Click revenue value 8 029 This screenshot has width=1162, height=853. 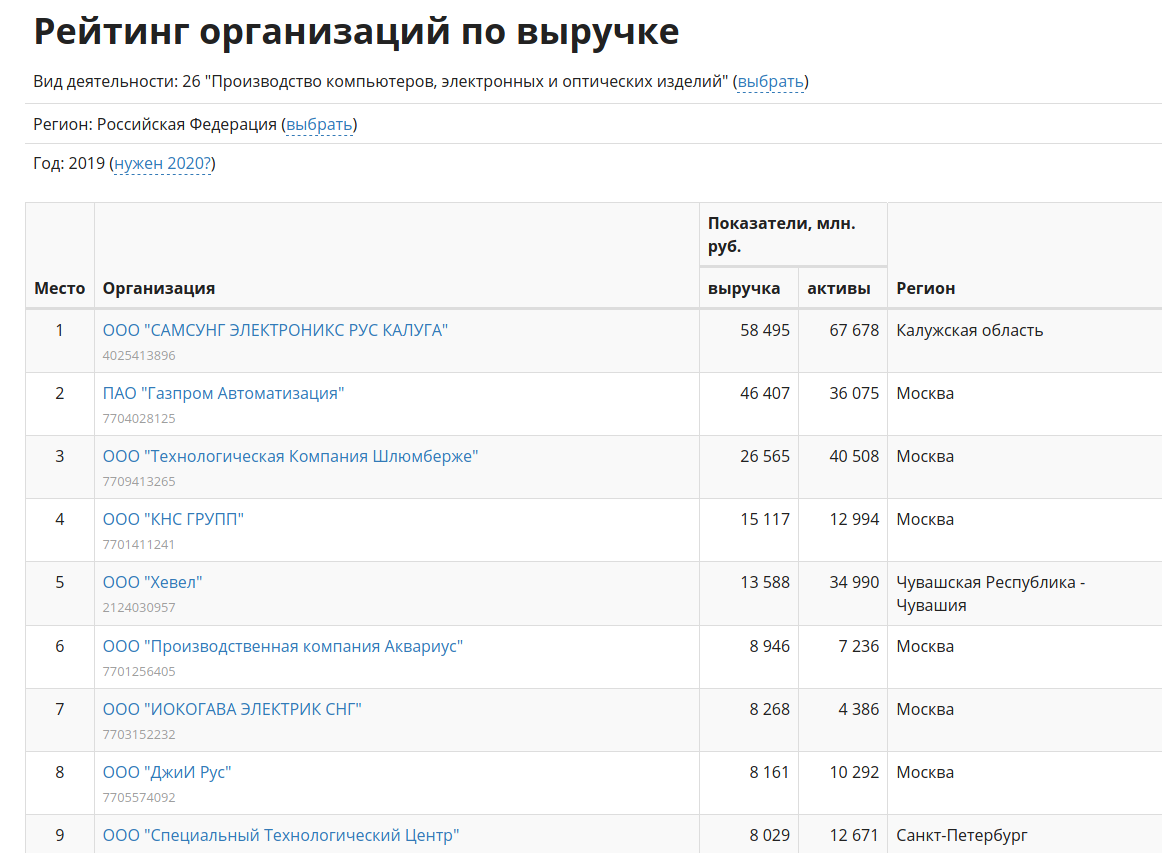[769, 835]
